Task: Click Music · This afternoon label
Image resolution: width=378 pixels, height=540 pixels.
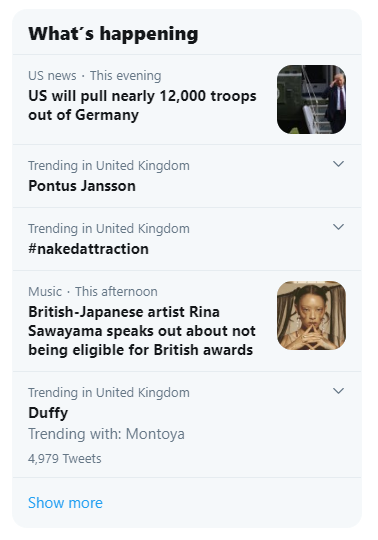Action: click(x=93, y=292)
